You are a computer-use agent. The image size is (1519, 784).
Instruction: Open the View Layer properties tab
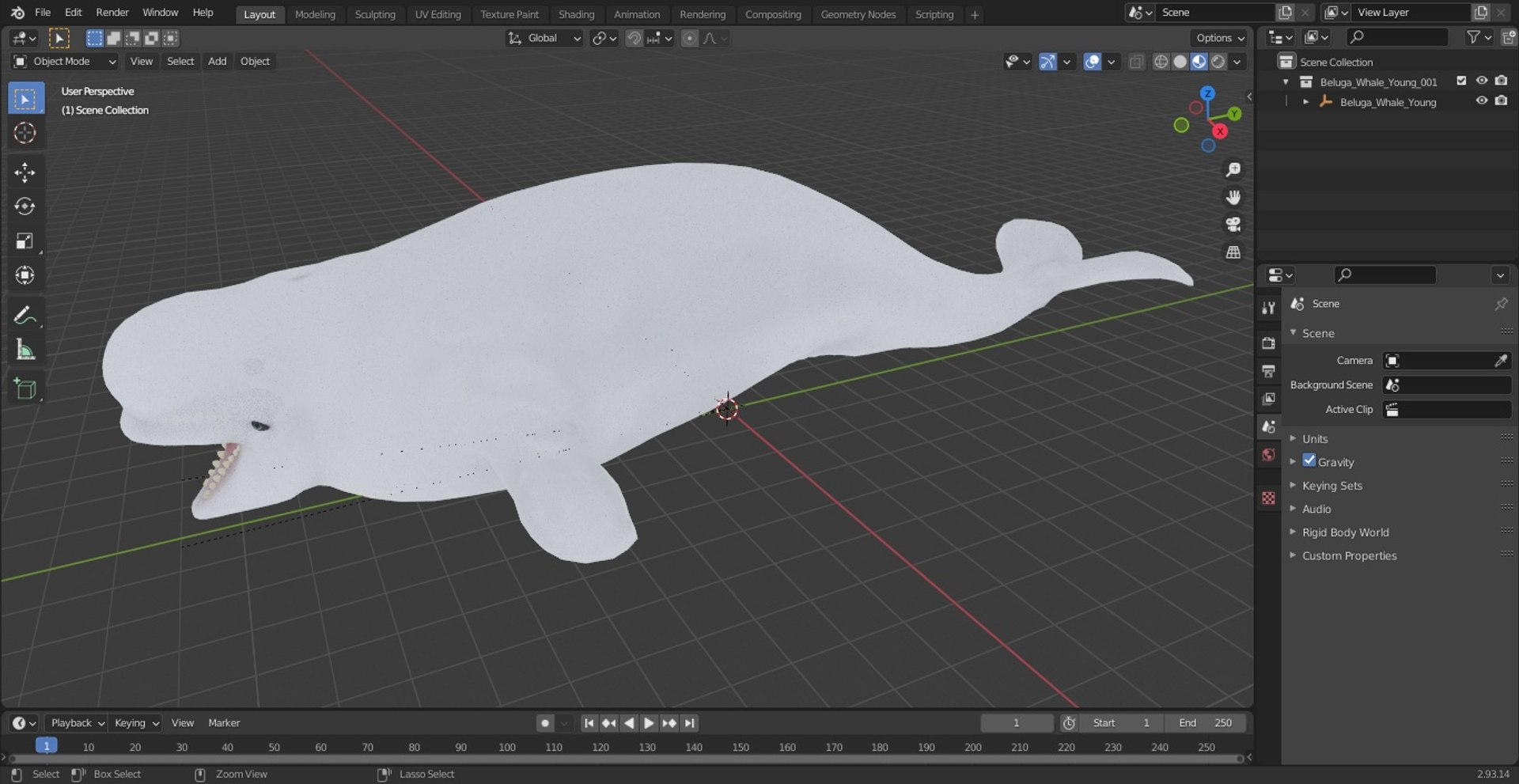[1269, 399]
